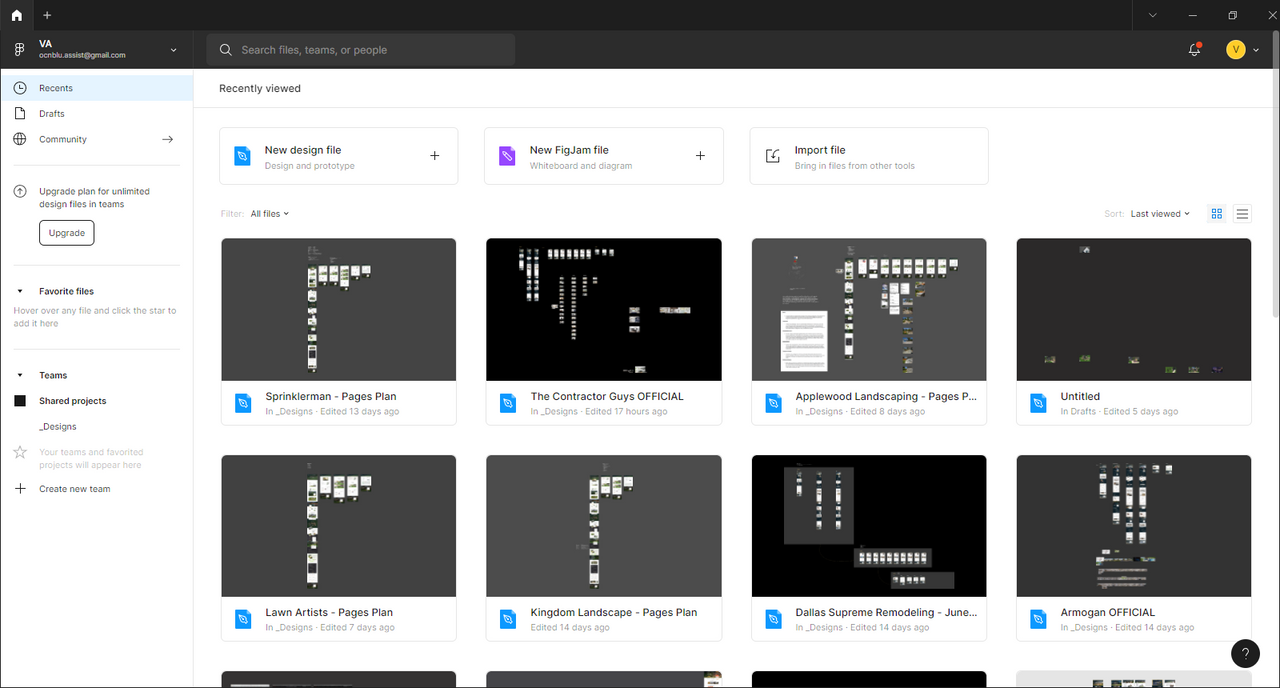Click the Armogan OFFICIAL file type icon
This screenshot has height=688, width=1280.
point(1038,619)
